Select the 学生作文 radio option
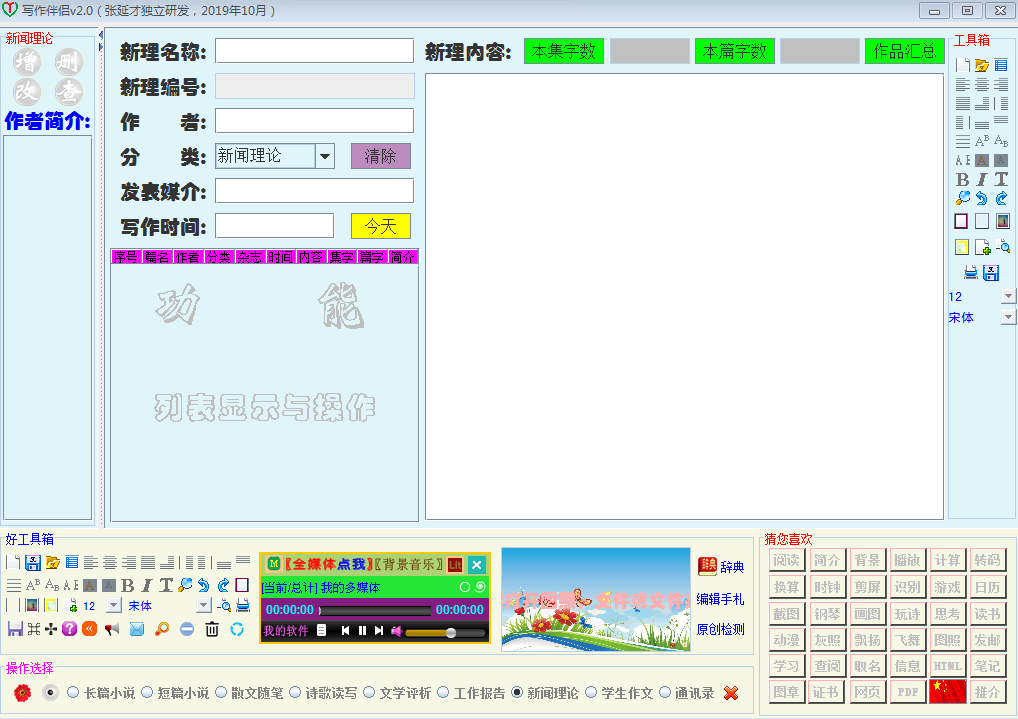1018x719 pixels. click(591, 693)
